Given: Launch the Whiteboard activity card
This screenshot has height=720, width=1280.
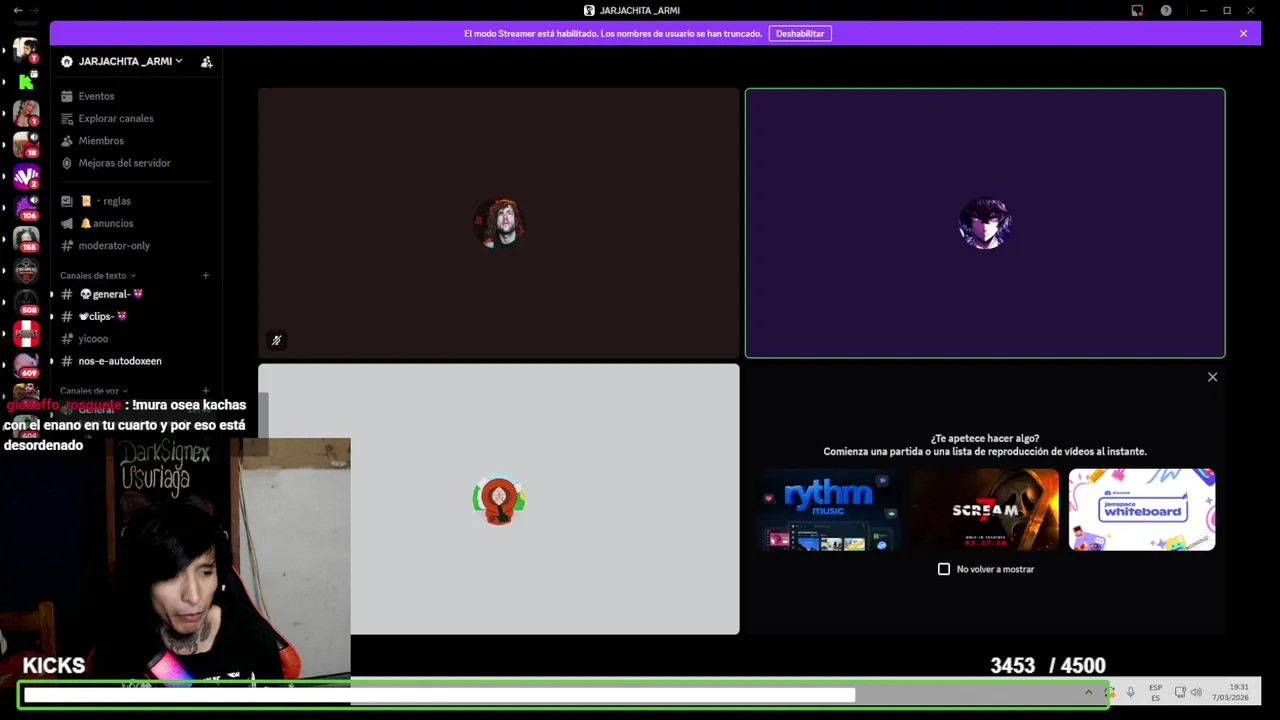Looking at the screenshot, I should pyautogui.click(x=1142, y=510).
